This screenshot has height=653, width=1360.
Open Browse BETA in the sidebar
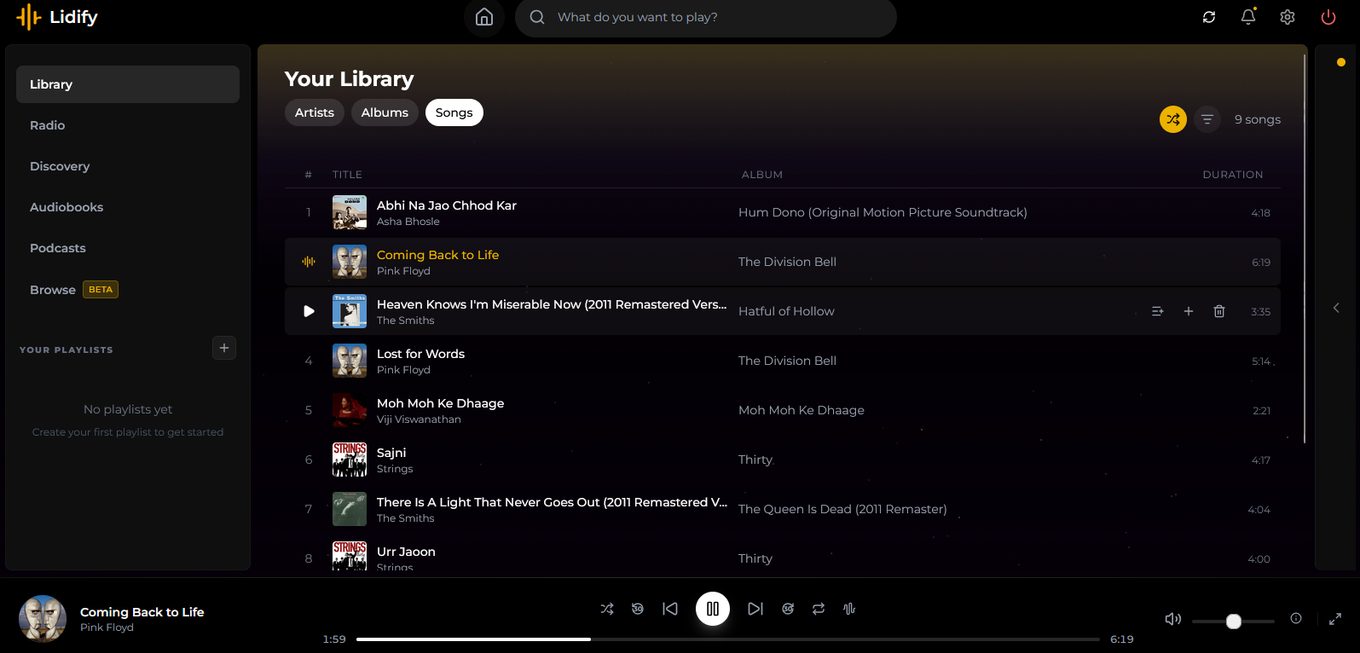pyautogui.click(x=128, y=289)
